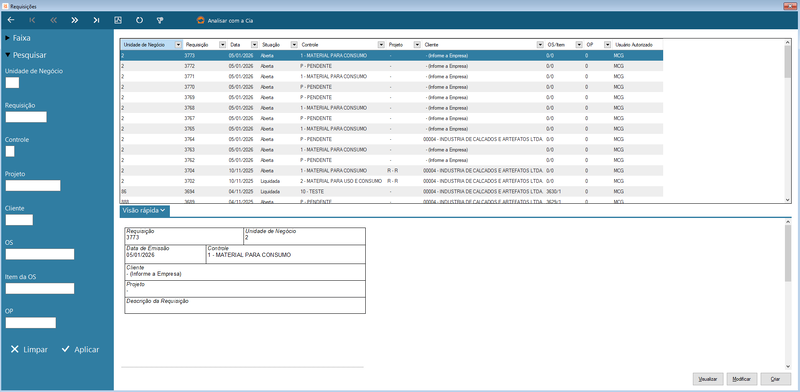Open the Unidade de Negócio column filter dropdown
The height and width of the screenshot is (392, 800).
point(178,44)
